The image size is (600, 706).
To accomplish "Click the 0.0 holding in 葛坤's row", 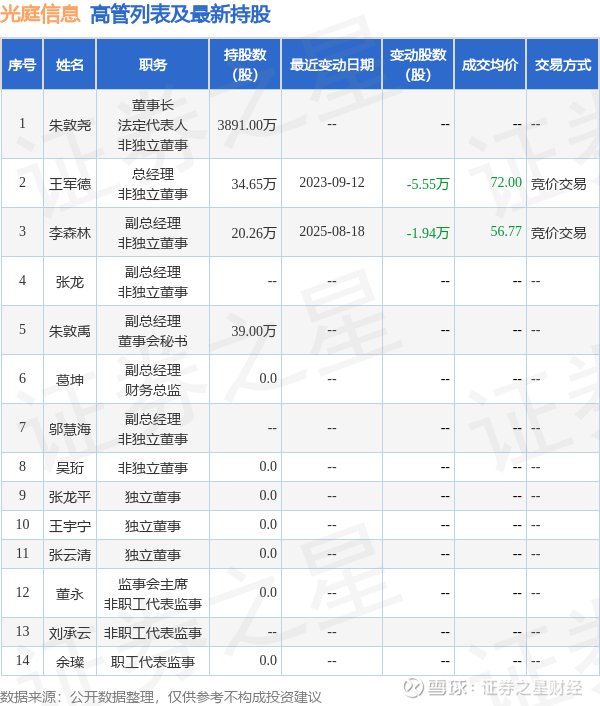I will (268, 378).
